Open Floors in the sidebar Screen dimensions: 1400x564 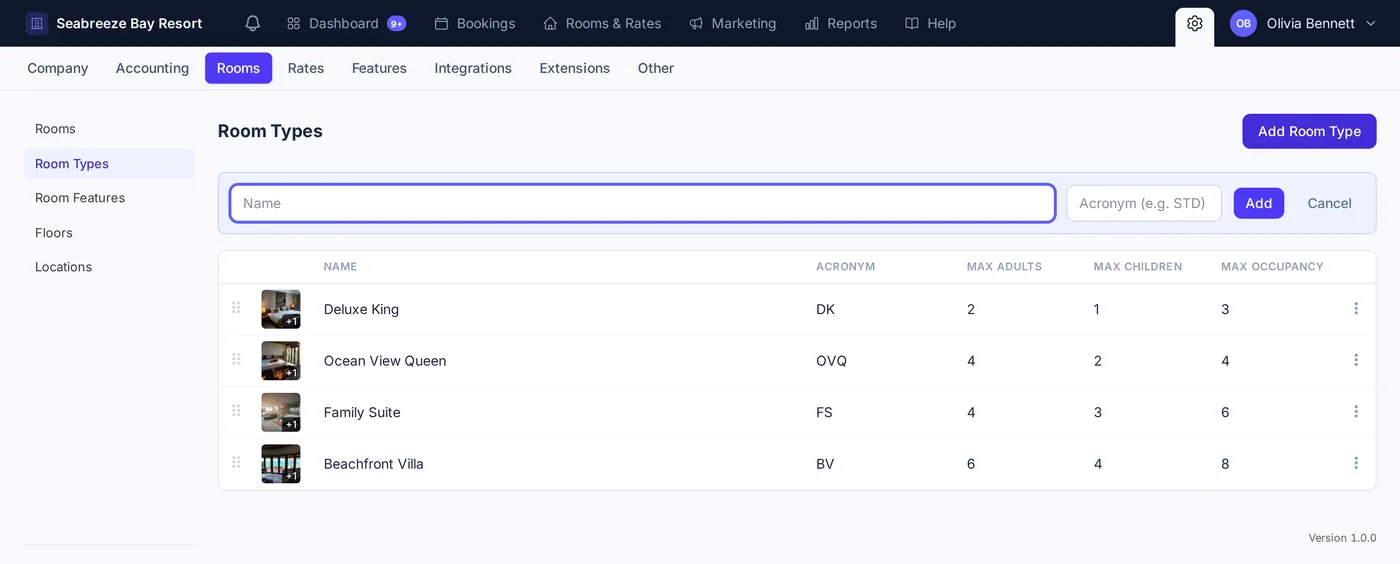[109, 233]
